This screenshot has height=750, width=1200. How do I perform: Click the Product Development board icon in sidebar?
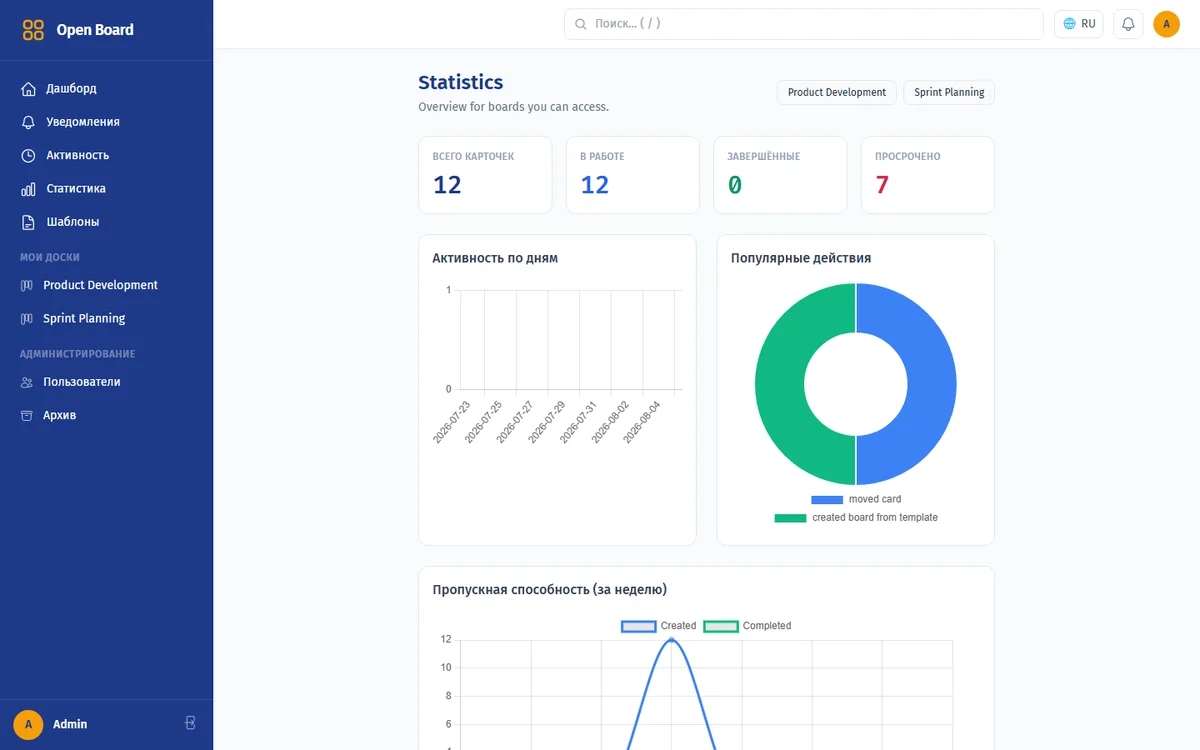point(27,285)
